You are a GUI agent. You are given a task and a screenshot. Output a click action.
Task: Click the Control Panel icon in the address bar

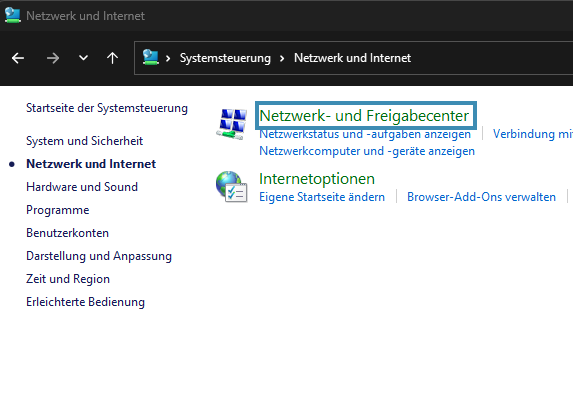click(x=150, y=57)
